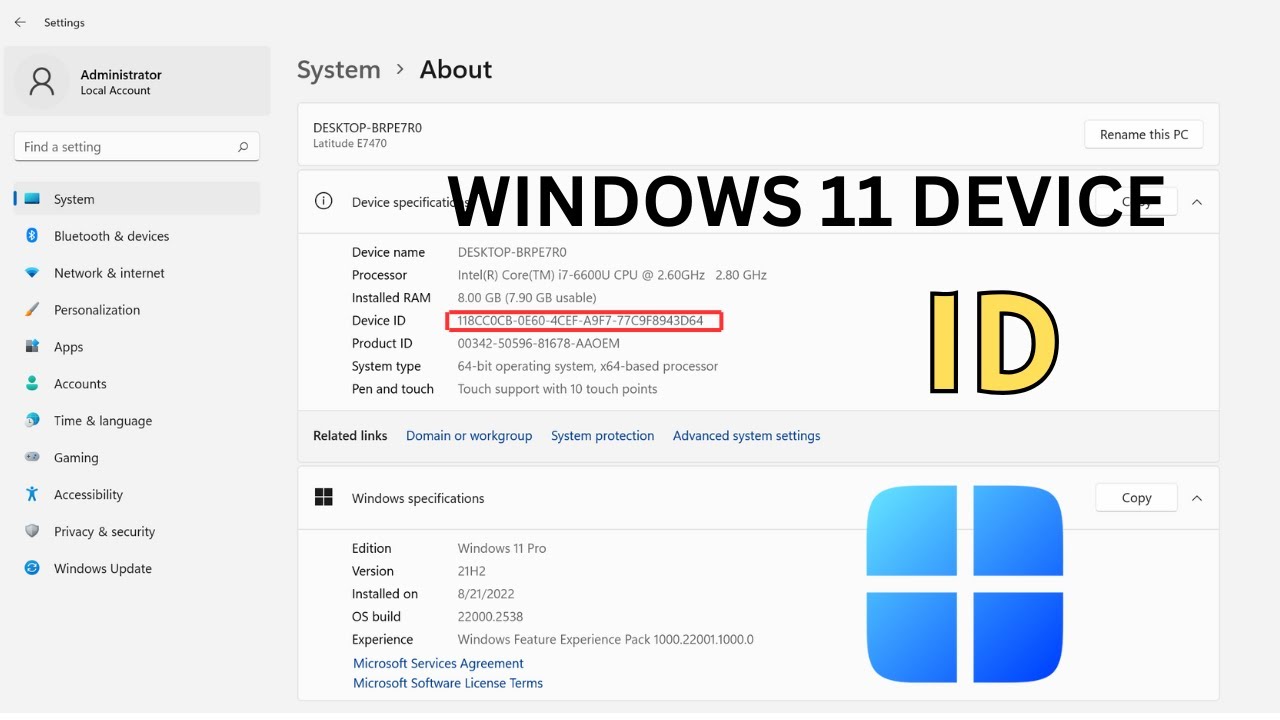This screenshot has height=720, width=1280.
Task: Click Latitude E7470 model text
Action: [x=350, y=144]
